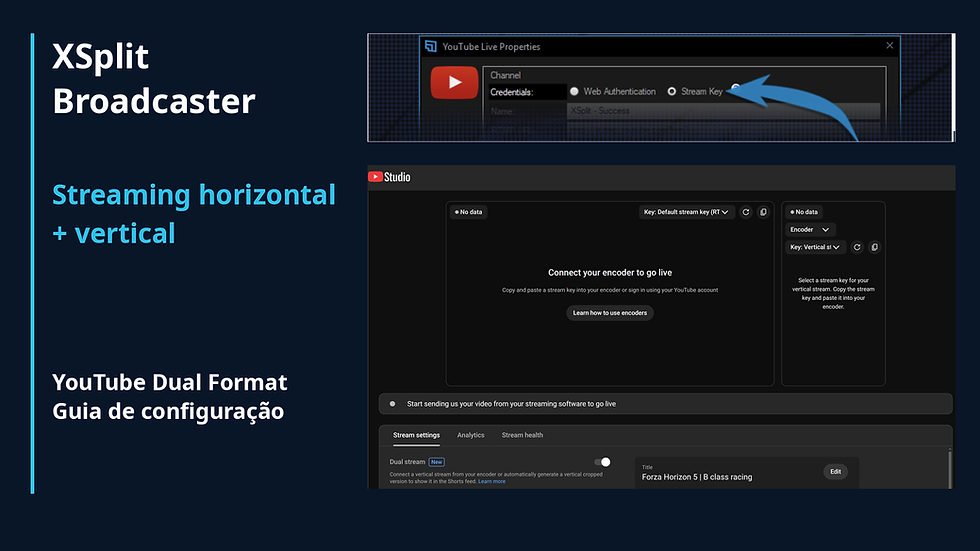Copy the default stream key

763,212
